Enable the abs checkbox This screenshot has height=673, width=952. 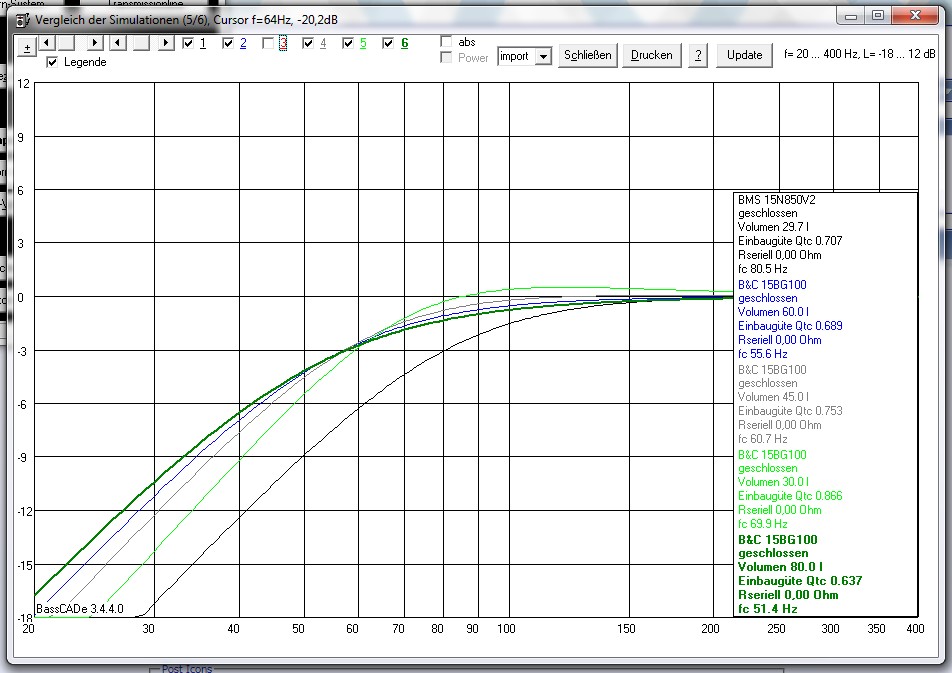(x=446, y=41)
